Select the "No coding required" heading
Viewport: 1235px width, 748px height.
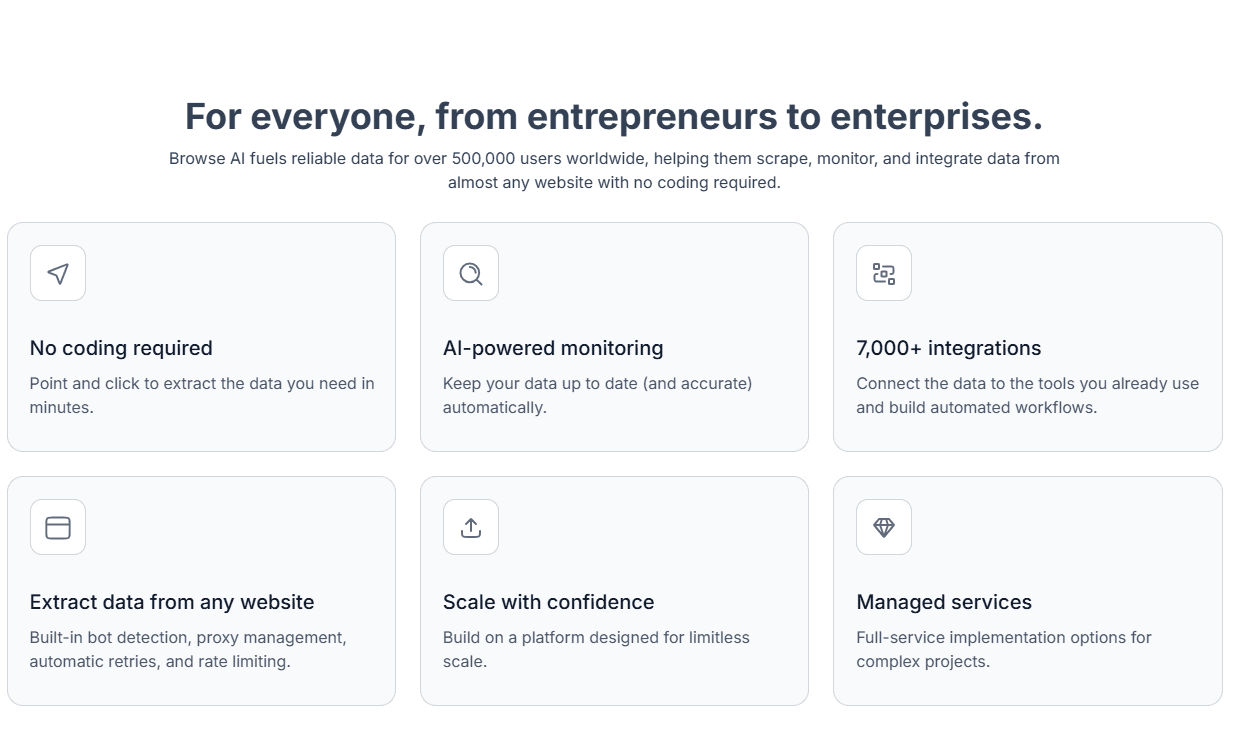click(x=121, y=348)
